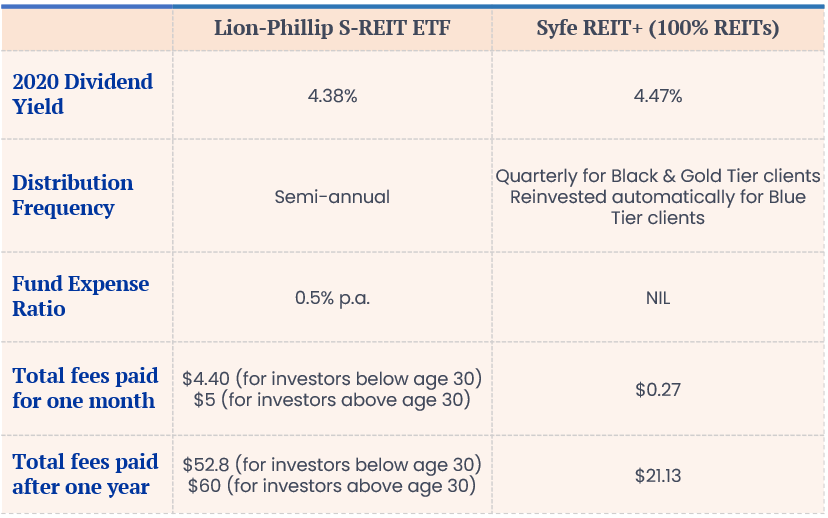This screenshot has width=828, height=518.
Task: Click the Total fees paid for one month label
Action: click(85, 388)
